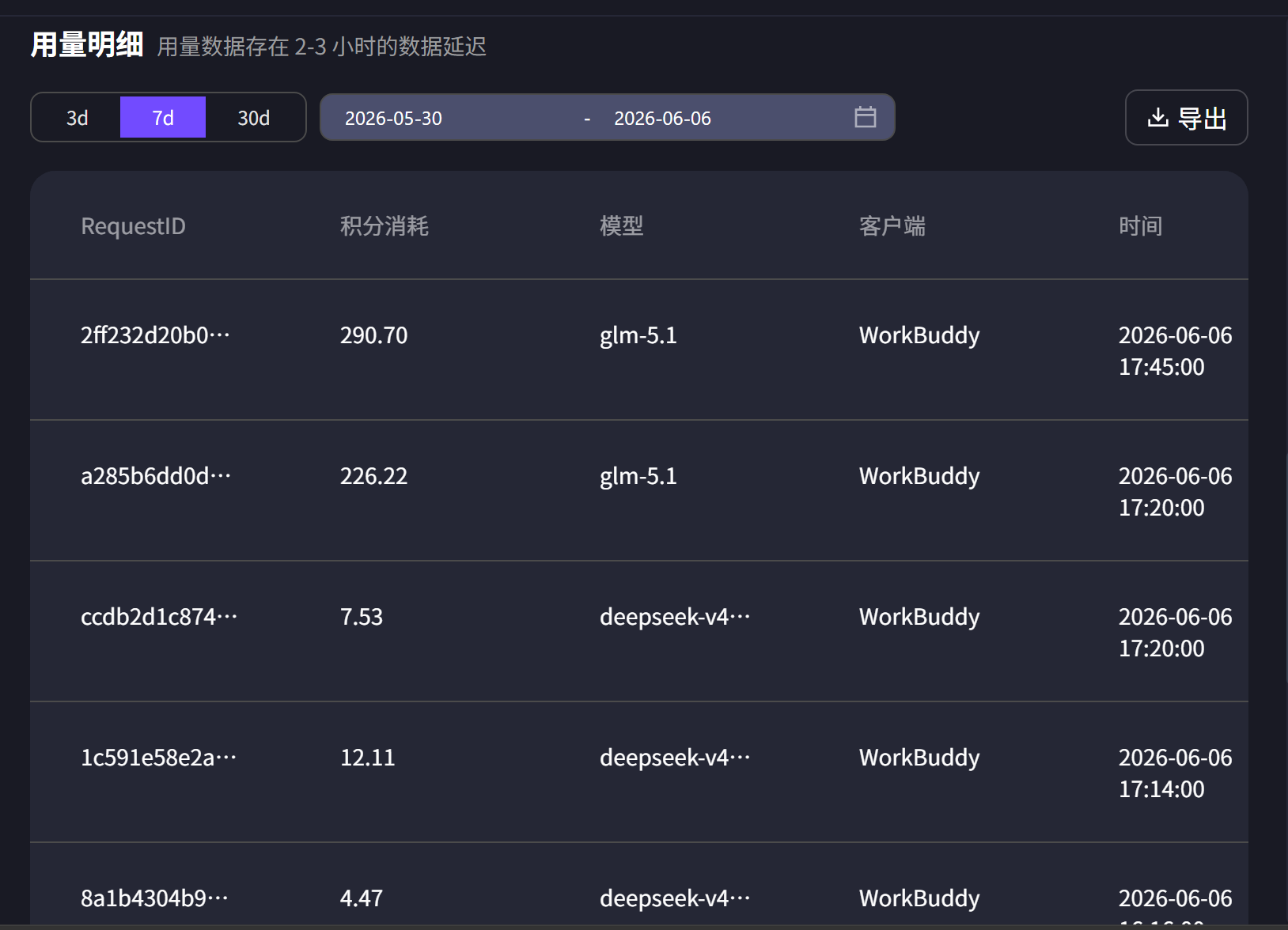Select request ID ccdb2d1c874…
The height and width of the screenshot is (930, 1288).
pyautogui.click(x=159, y=617)
